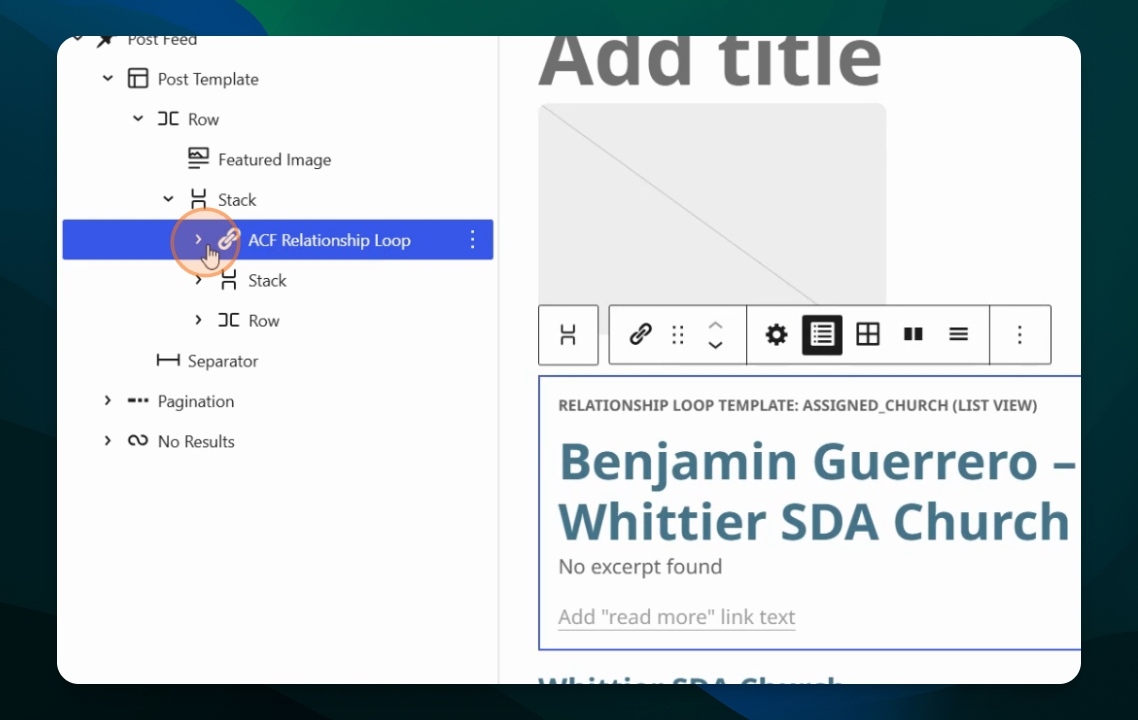Image resolution: width=1138 pixels, height=720 pixels.
Task: Switch to list view layout
Action: pyautogui.click(x=822, y=335)
